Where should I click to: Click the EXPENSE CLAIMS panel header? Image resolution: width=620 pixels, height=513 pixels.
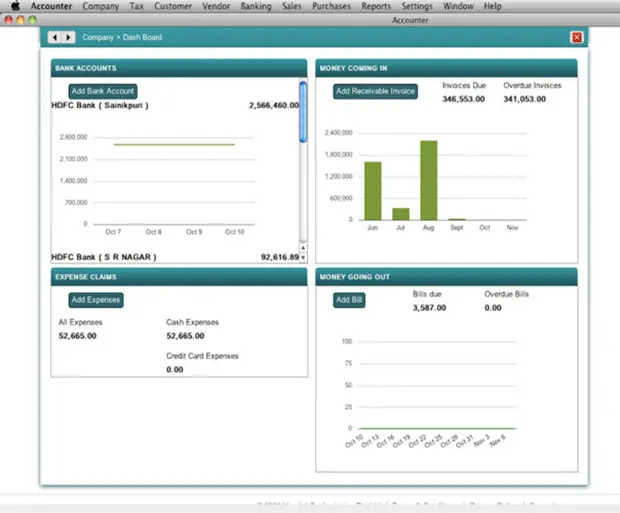coord(179,277)
